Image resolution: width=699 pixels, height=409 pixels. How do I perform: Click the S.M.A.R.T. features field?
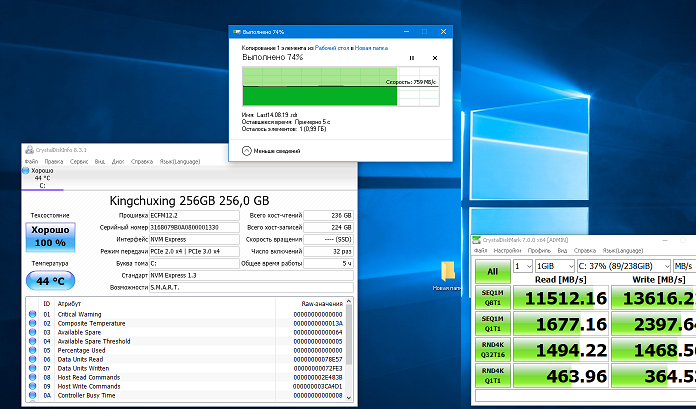point(251,288)
